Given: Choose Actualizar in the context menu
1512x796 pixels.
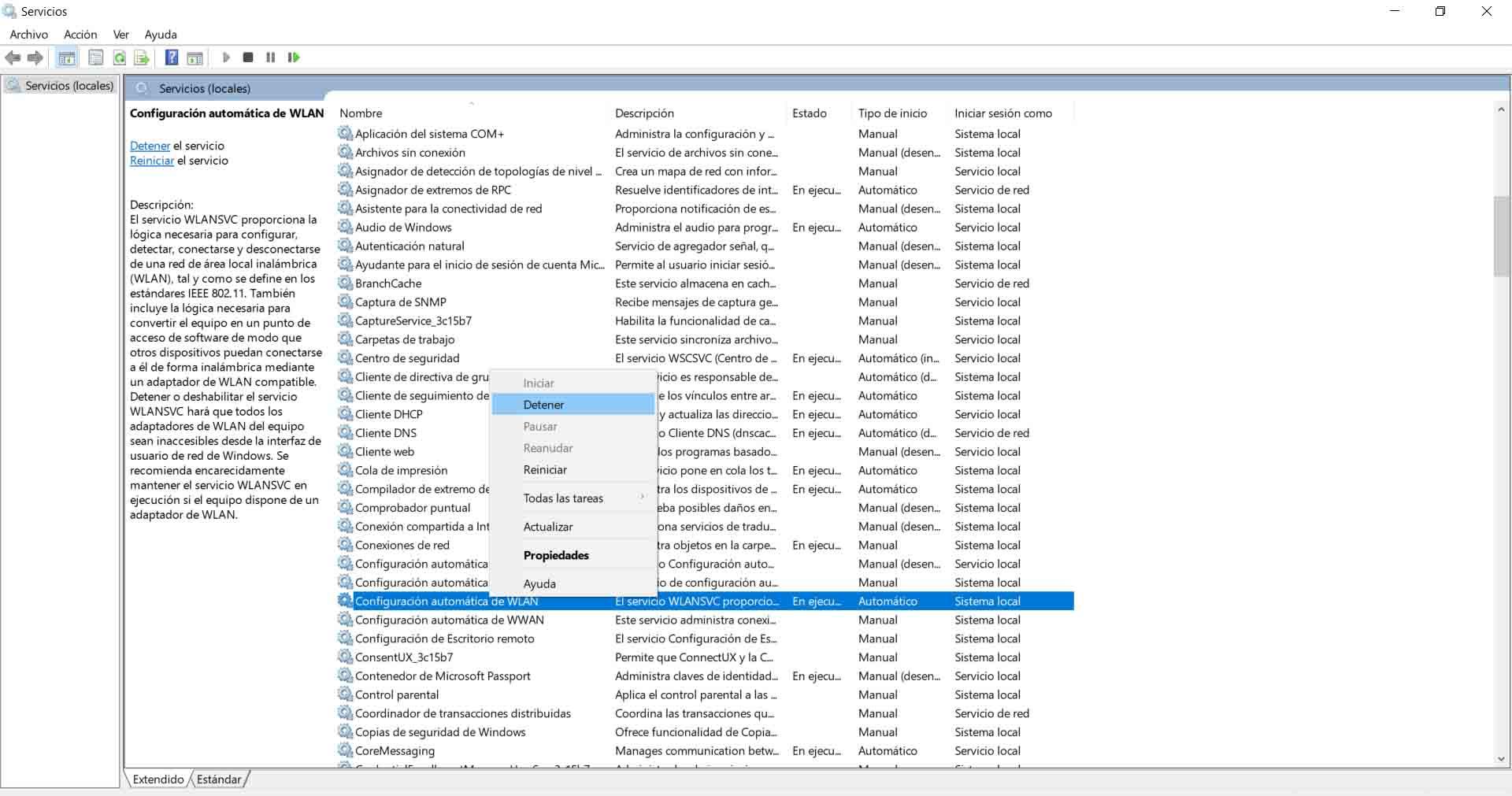Looking at the screenshot, I should [573, 527].
